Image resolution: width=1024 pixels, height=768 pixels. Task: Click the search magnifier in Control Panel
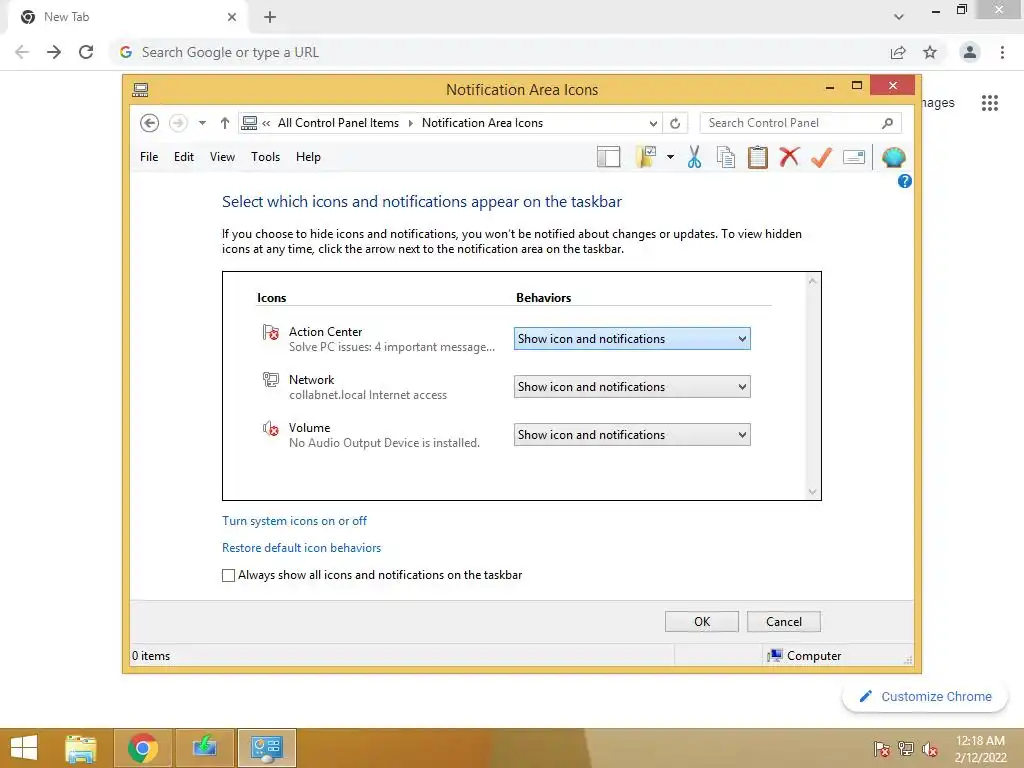[888, 123]
